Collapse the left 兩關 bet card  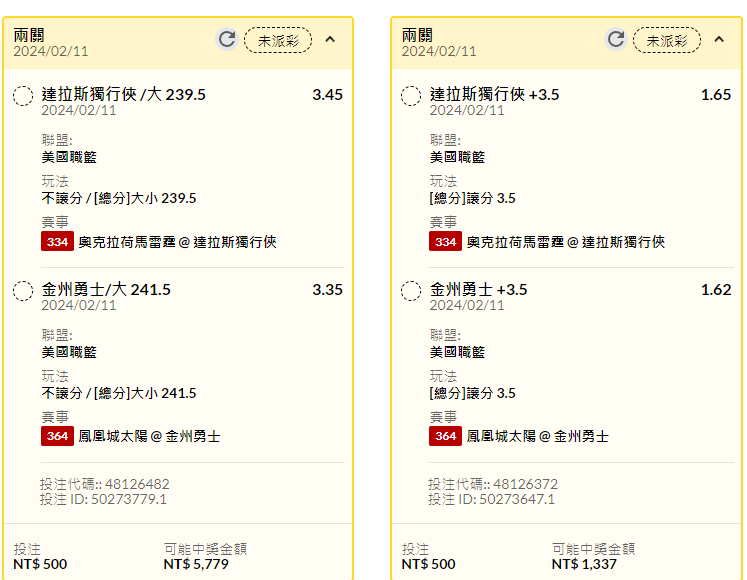coord(330,40)
